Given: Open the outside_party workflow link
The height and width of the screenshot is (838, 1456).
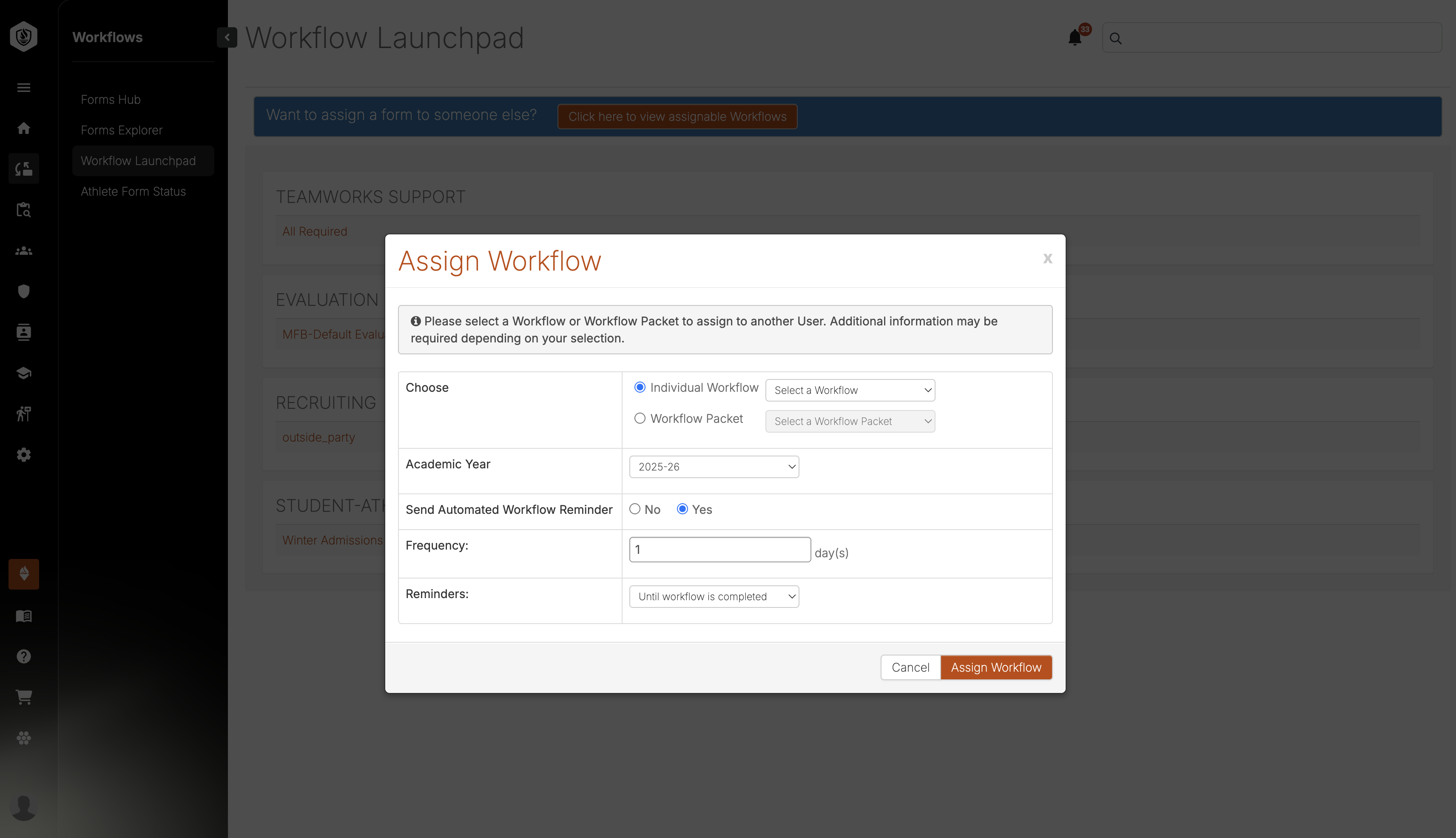Looking at the screenshot, I should (x=318, y=437).
